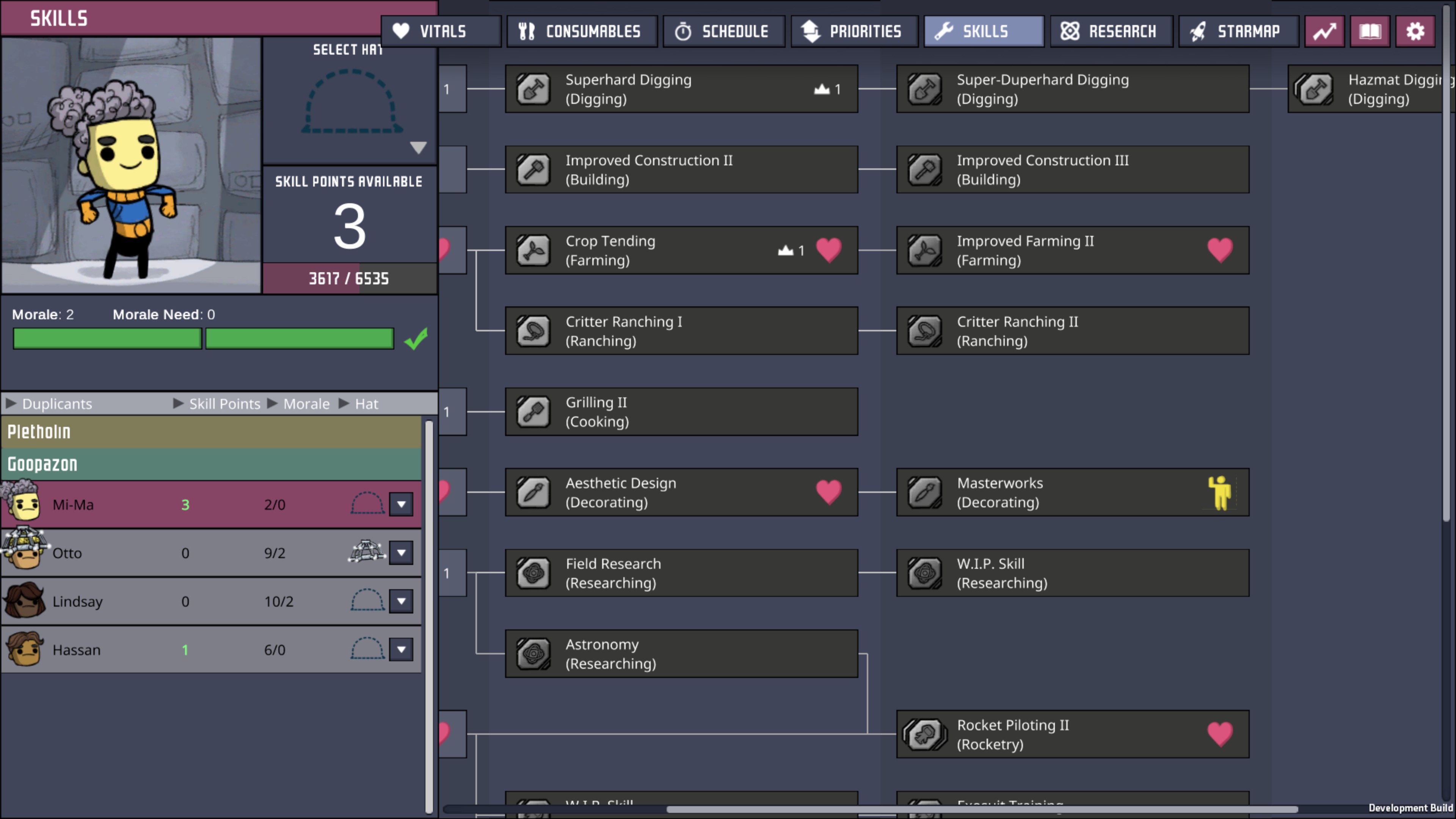Sort list by Duplicants column

point(49,403)
